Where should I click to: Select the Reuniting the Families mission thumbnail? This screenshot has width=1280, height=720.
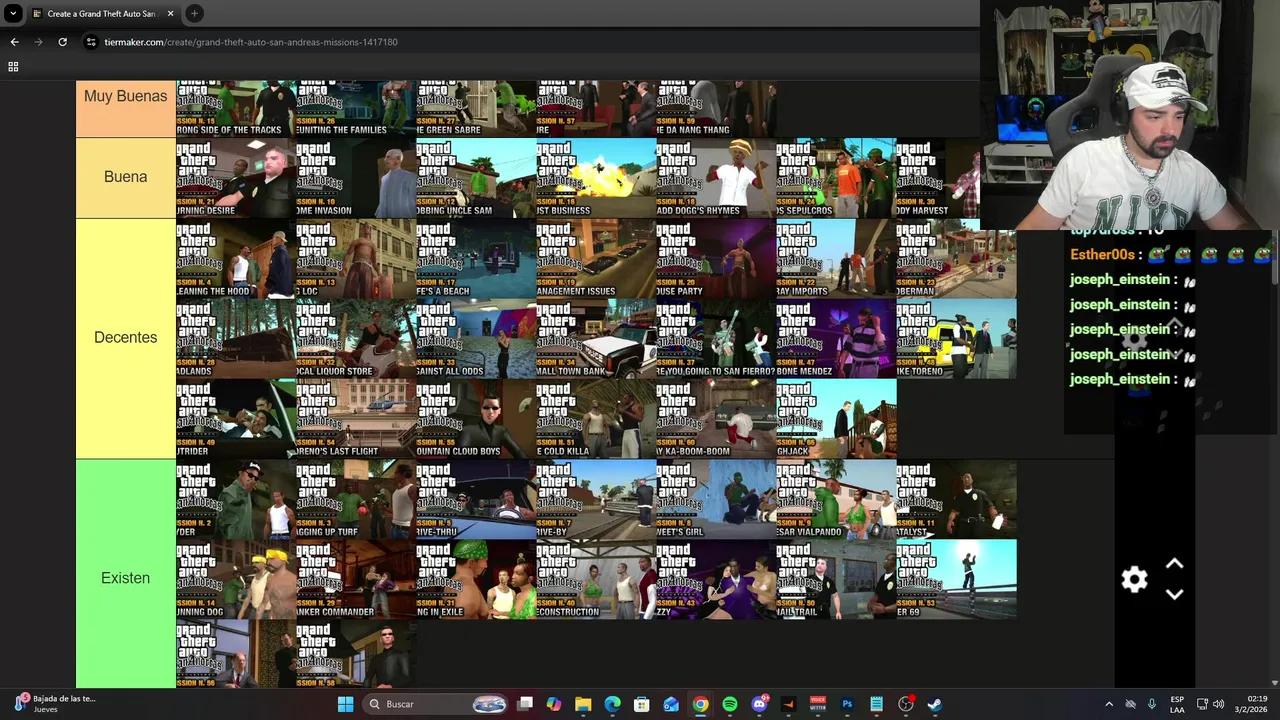(x=356, y=108)
